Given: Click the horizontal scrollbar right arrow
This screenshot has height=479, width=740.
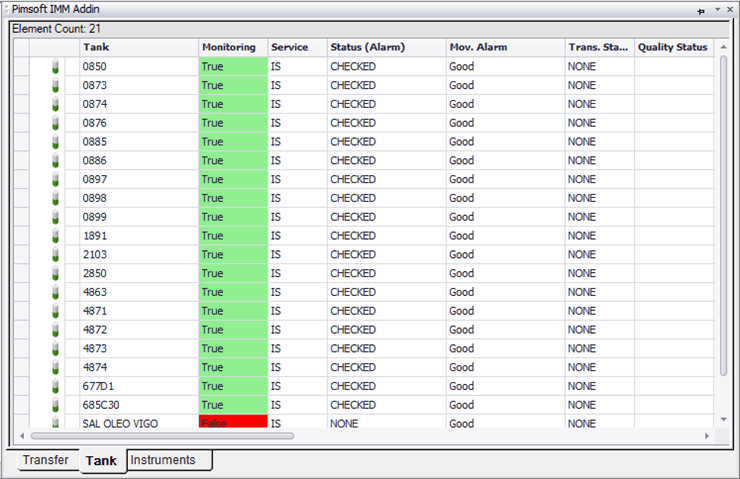Looking at the screenshot, I should (x=707, y=436).
